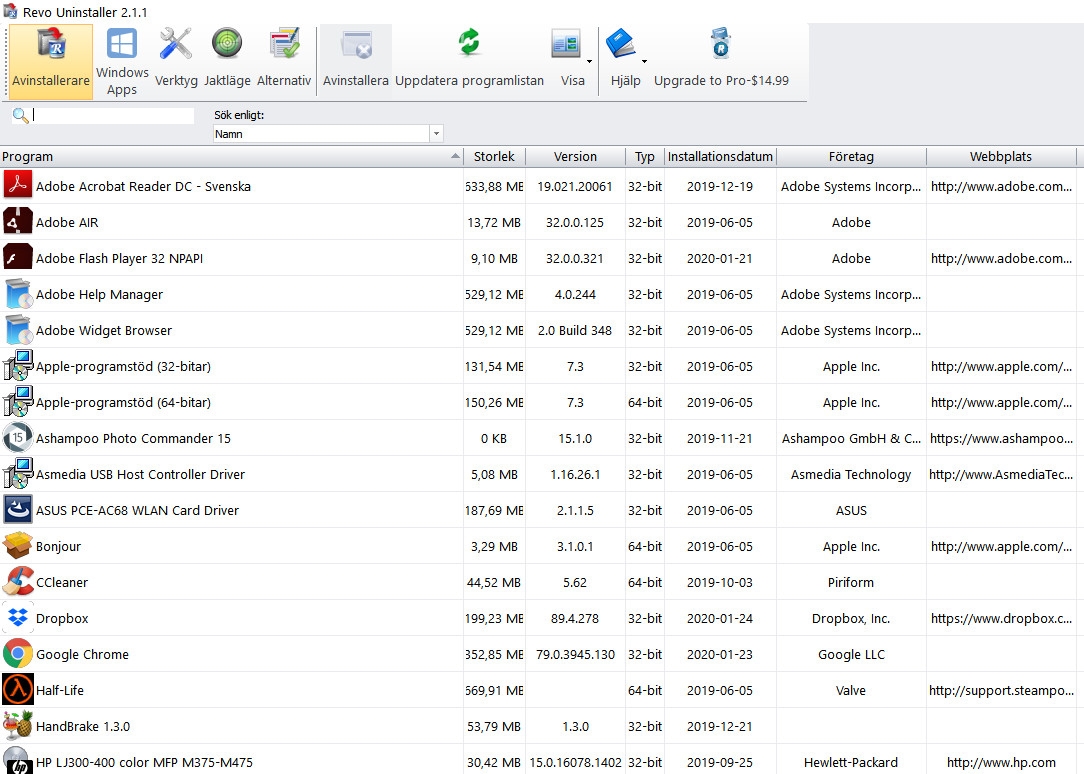Select the Avinstallerare toolbar icon
The width and height of the screenshot is (1084, 774).
[x=51, y=61]
